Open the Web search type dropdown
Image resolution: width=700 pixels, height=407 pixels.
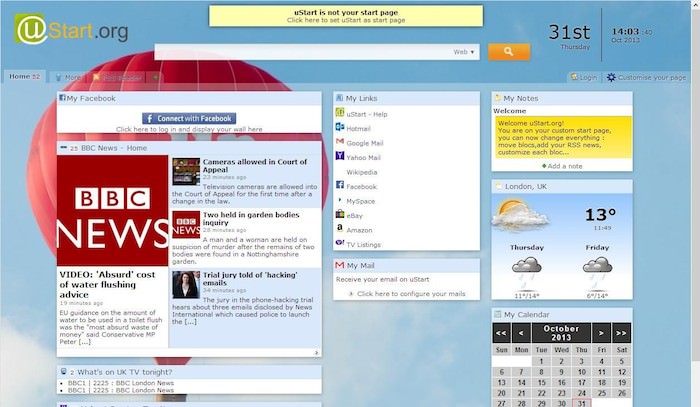[464, 52]
